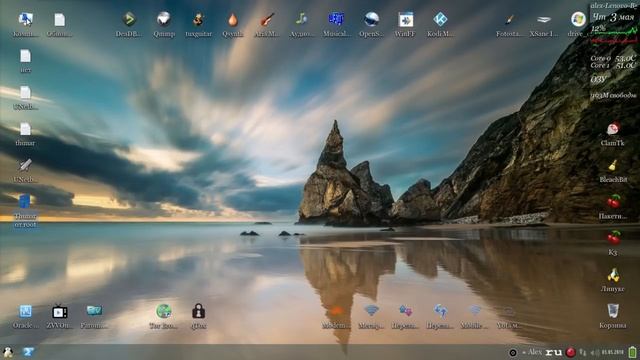Click the blue taskbar launcher icon

pos(28,352)
